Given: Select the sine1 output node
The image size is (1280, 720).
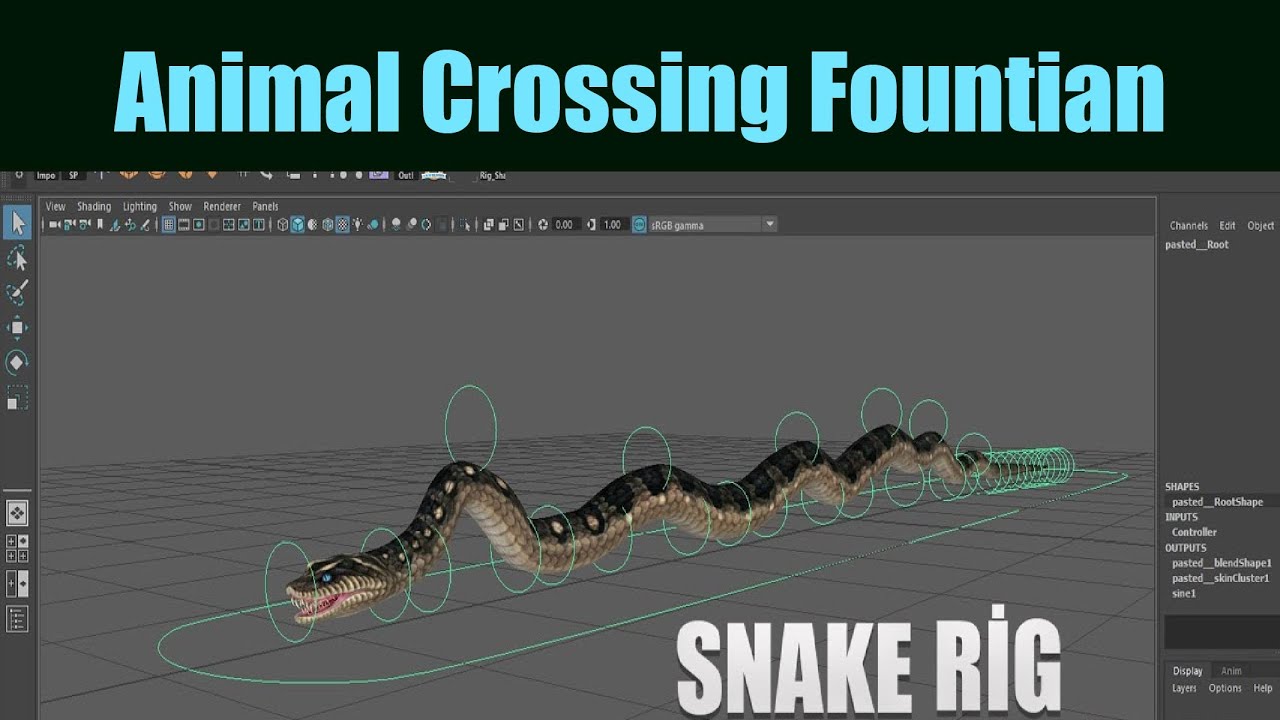Looking at the screenshot, I should (1184, 594).
